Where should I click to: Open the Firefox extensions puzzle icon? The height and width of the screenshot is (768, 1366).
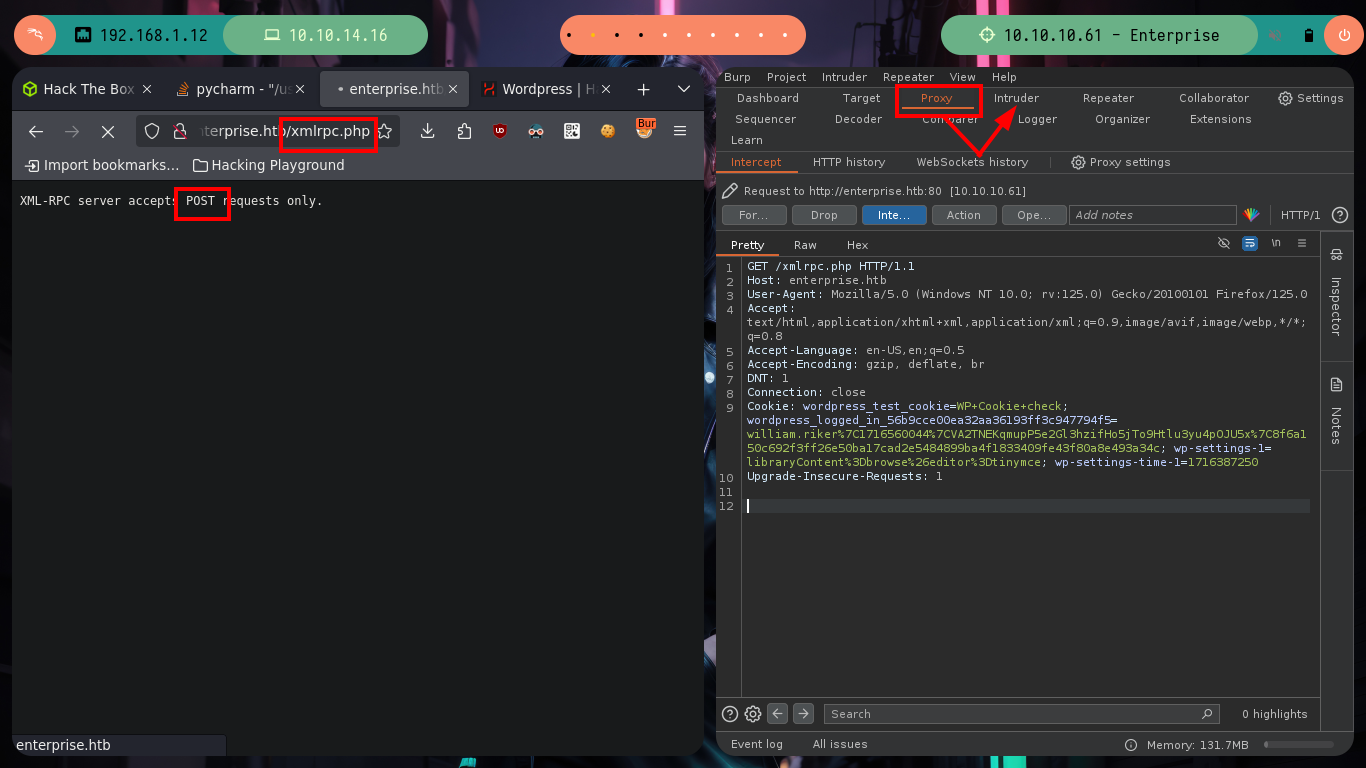[464, 131]
